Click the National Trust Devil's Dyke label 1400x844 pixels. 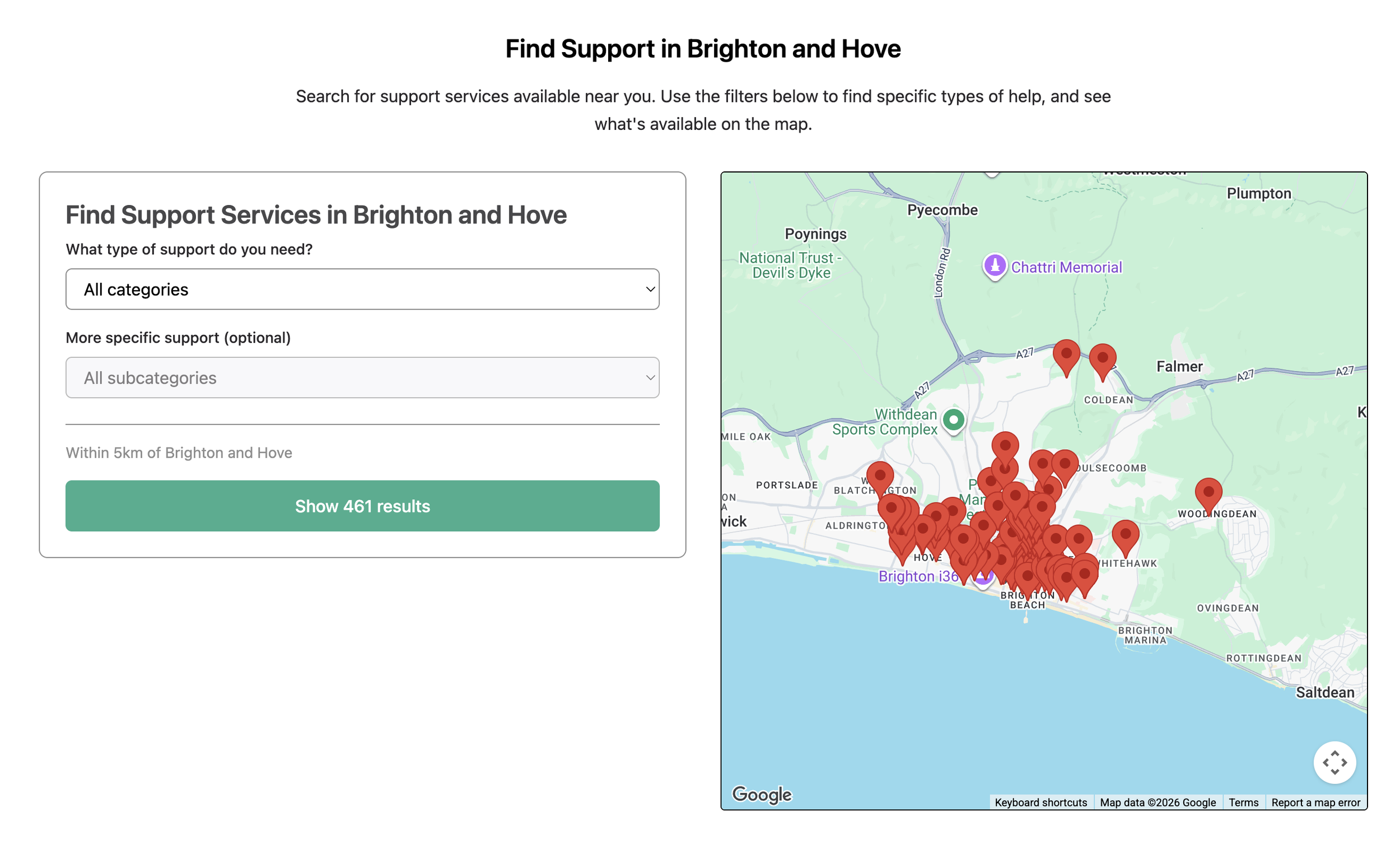coord(791,265)
